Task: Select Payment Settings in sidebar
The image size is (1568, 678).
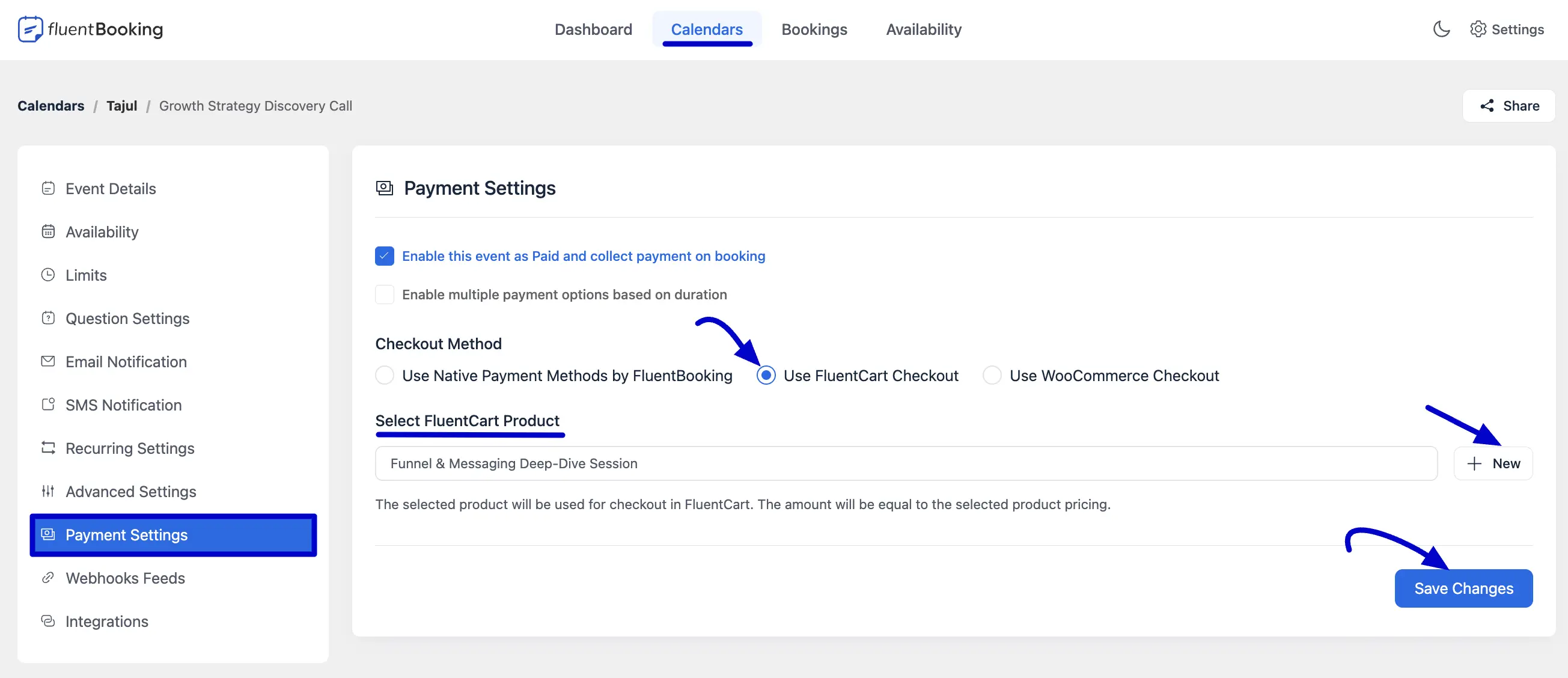Action: pos(174,535)
